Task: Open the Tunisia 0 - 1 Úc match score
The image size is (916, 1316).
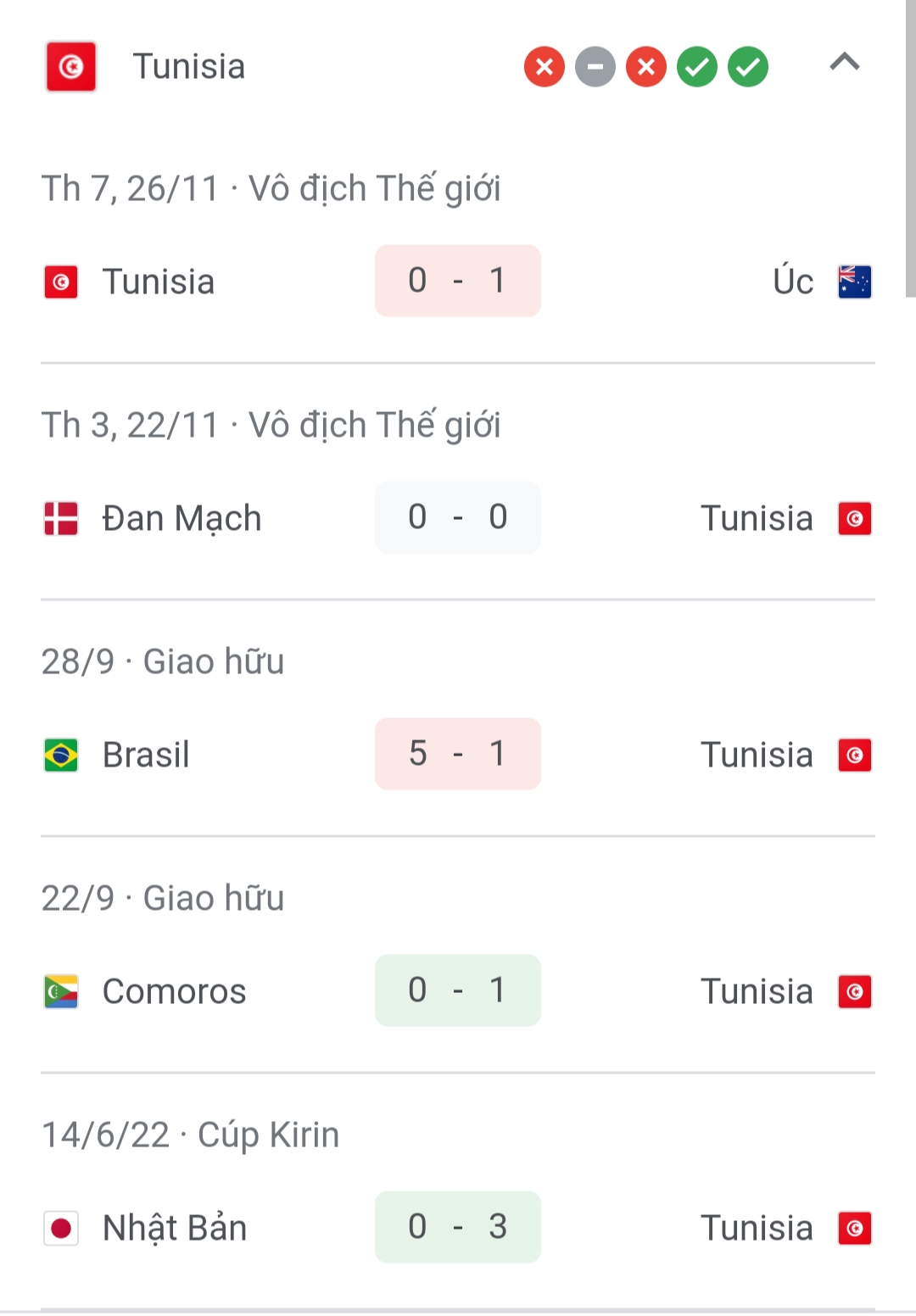Action: click(458, 281)
